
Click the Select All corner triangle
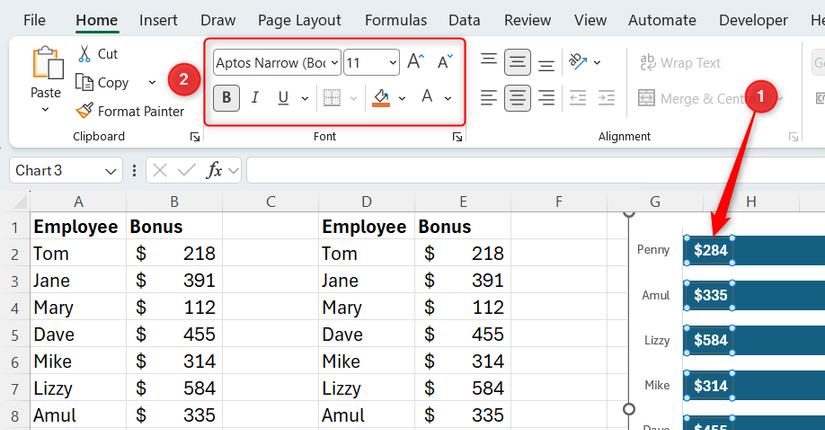coord(20,202)
